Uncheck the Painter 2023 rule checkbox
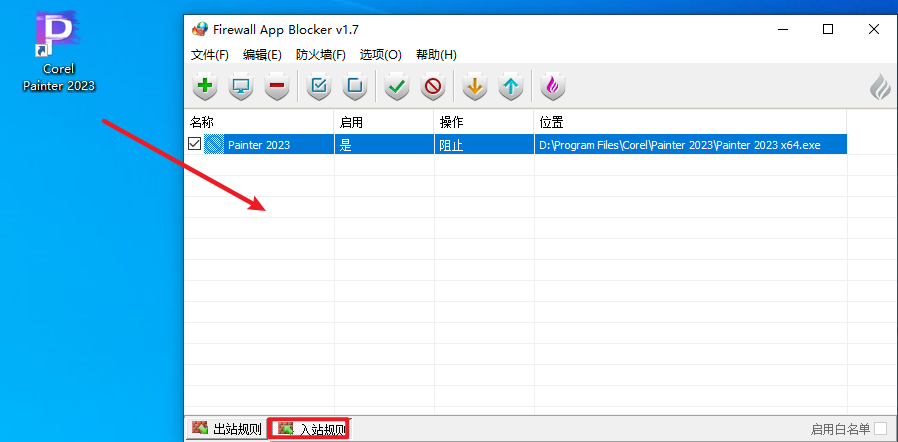Screen dimensions: 898x442 [194, 144]
